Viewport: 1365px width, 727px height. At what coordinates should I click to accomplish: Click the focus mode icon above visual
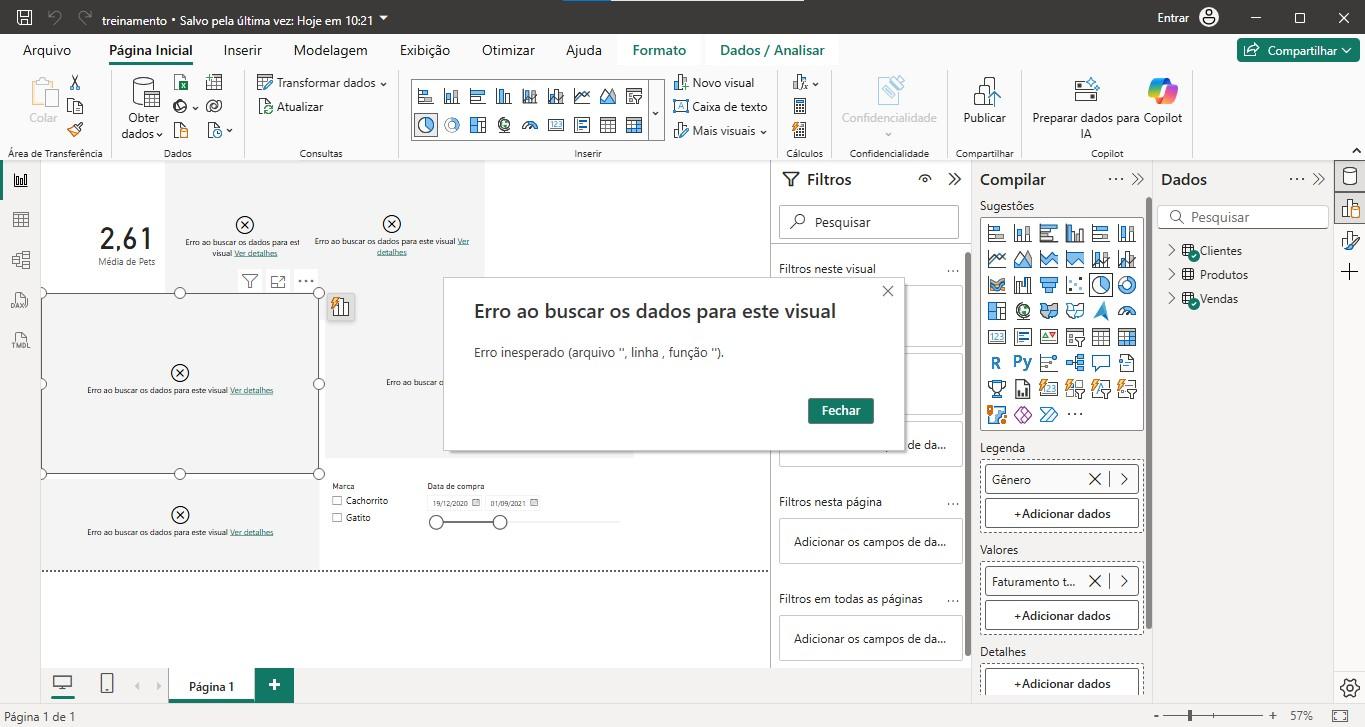tap(278, 282)
